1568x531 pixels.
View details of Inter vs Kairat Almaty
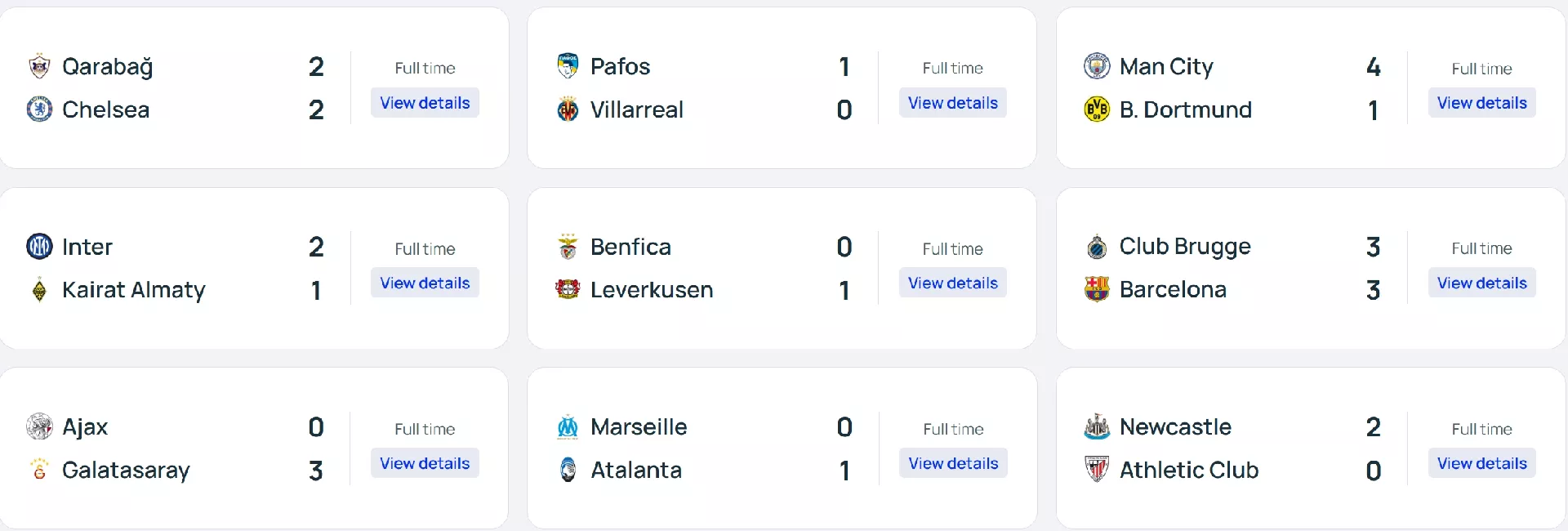pos(425,283)
